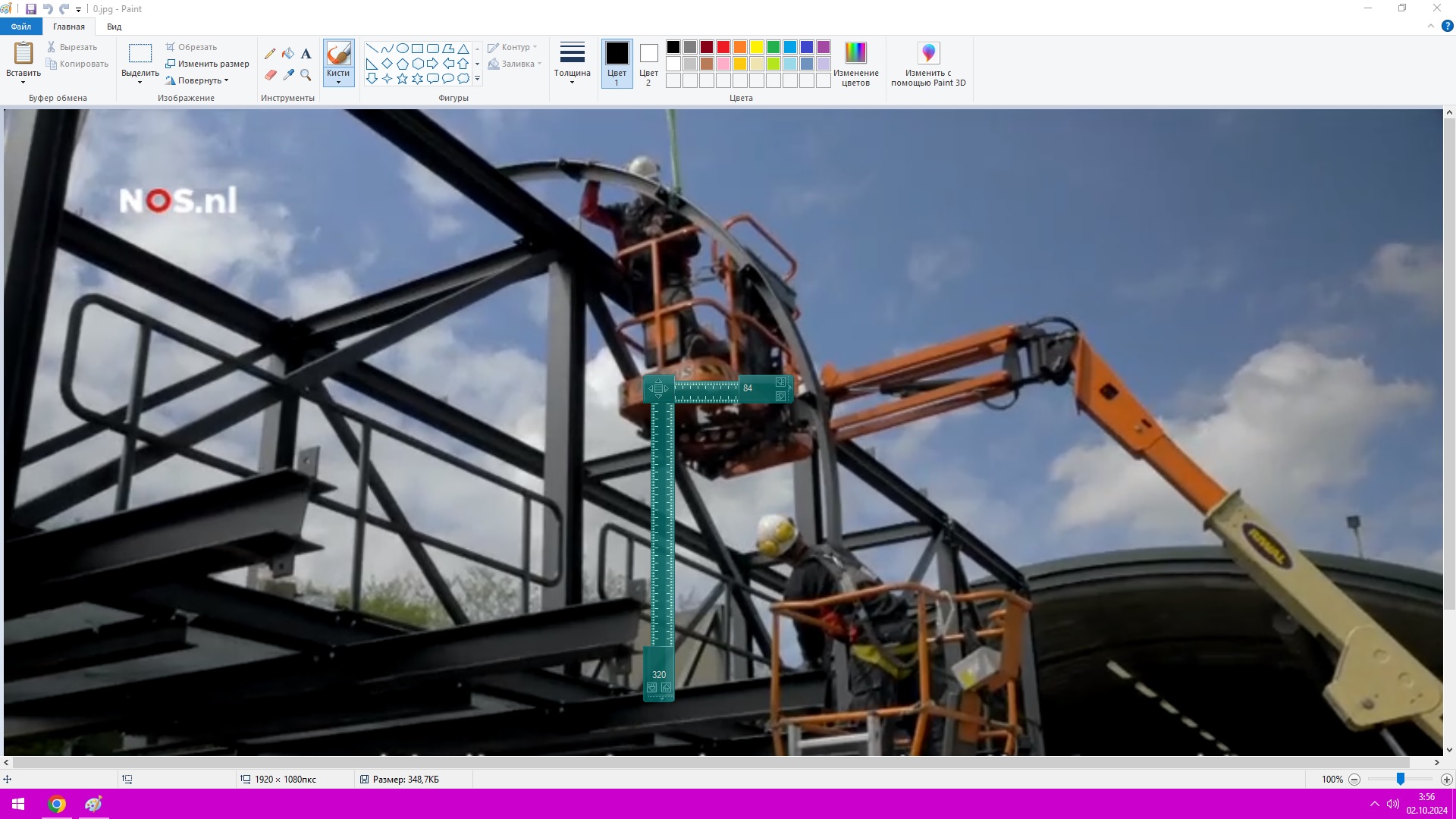Choose the Line shape
The height and width of the screenshot is (819, 1456).
372,49
